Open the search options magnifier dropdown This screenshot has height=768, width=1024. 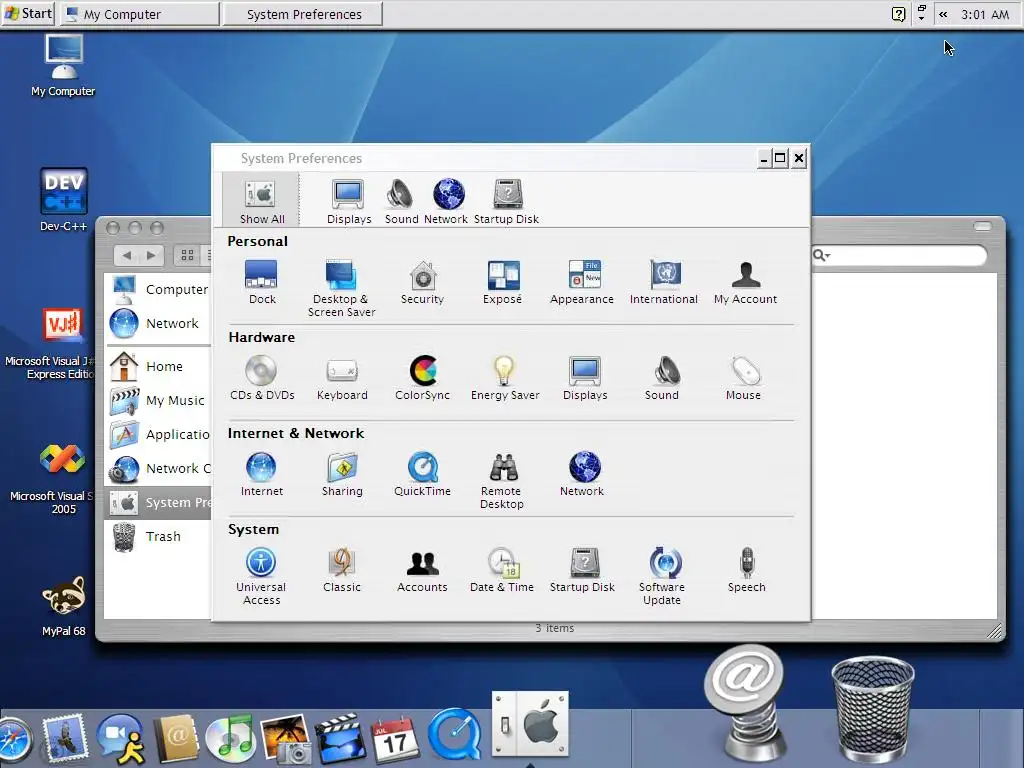tap(821, 255)
